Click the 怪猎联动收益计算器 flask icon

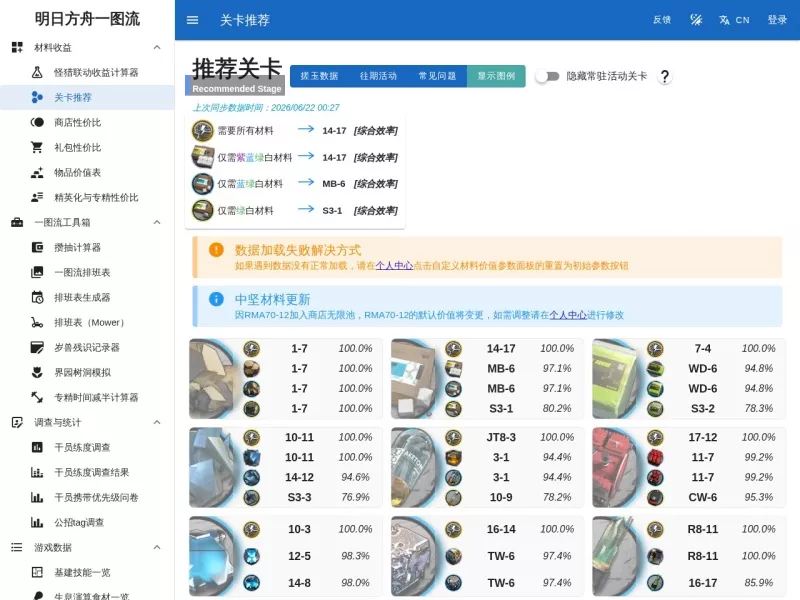coord(37,72)
